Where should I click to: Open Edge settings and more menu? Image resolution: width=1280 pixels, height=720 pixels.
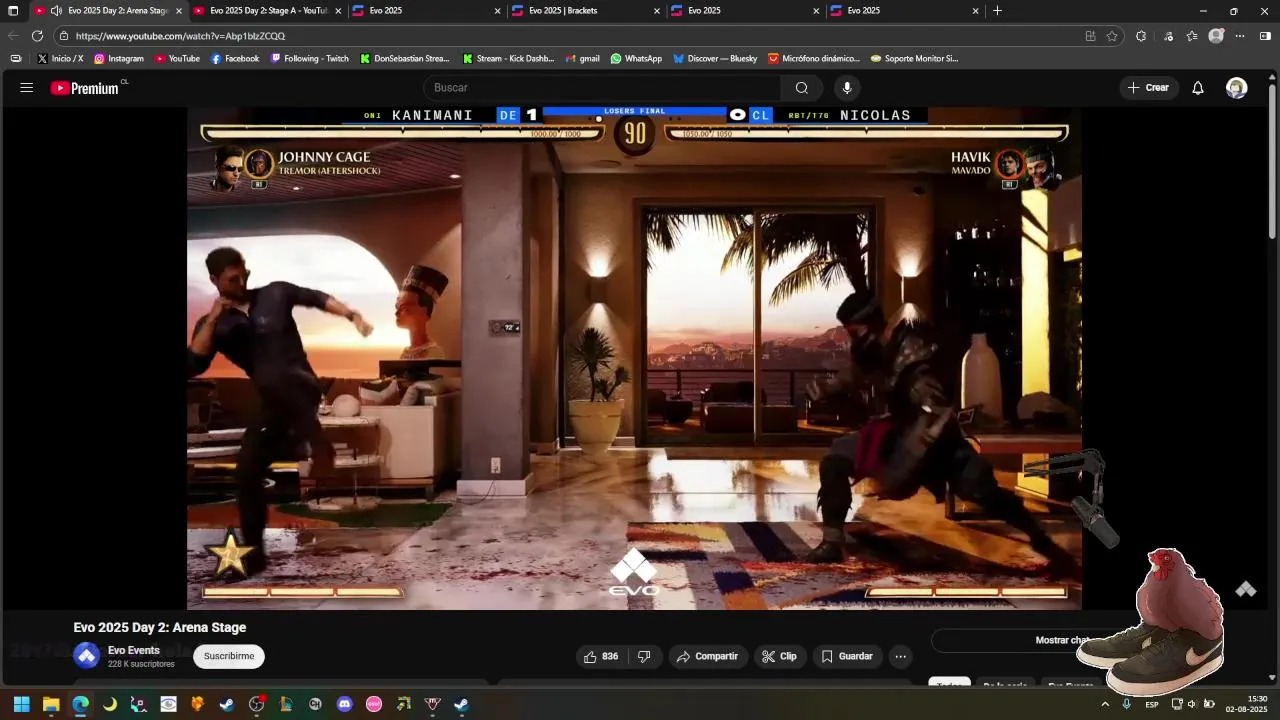[x=1240, y=36]
